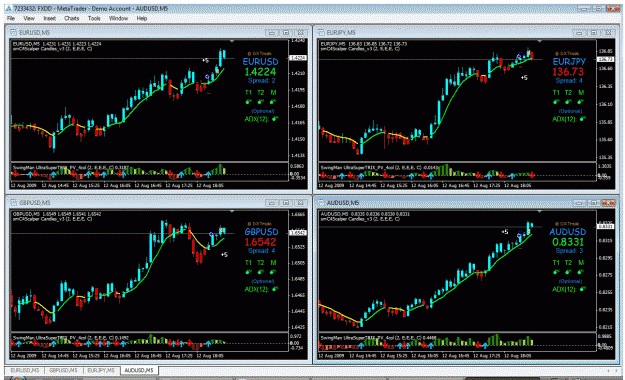Select the AUDUSD,M5 bottom tab

[x=139, y=370]
